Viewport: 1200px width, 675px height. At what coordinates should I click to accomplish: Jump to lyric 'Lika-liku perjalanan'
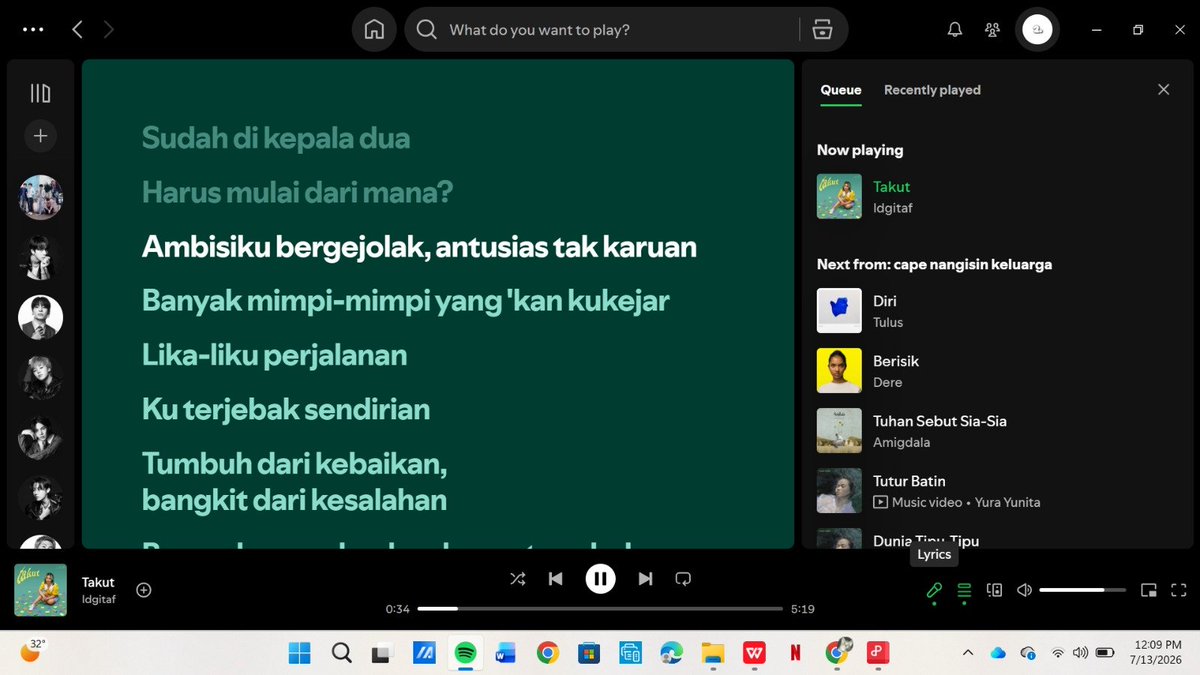pos(274,354)
